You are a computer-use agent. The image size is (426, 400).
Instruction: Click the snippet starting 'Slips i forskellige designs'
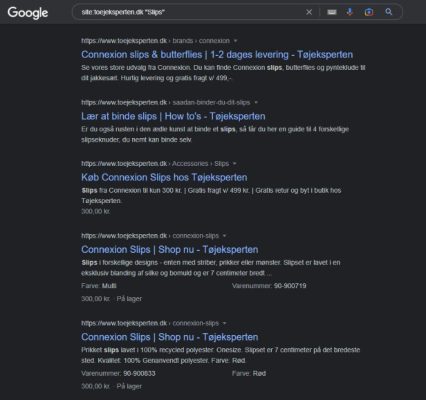211,268
